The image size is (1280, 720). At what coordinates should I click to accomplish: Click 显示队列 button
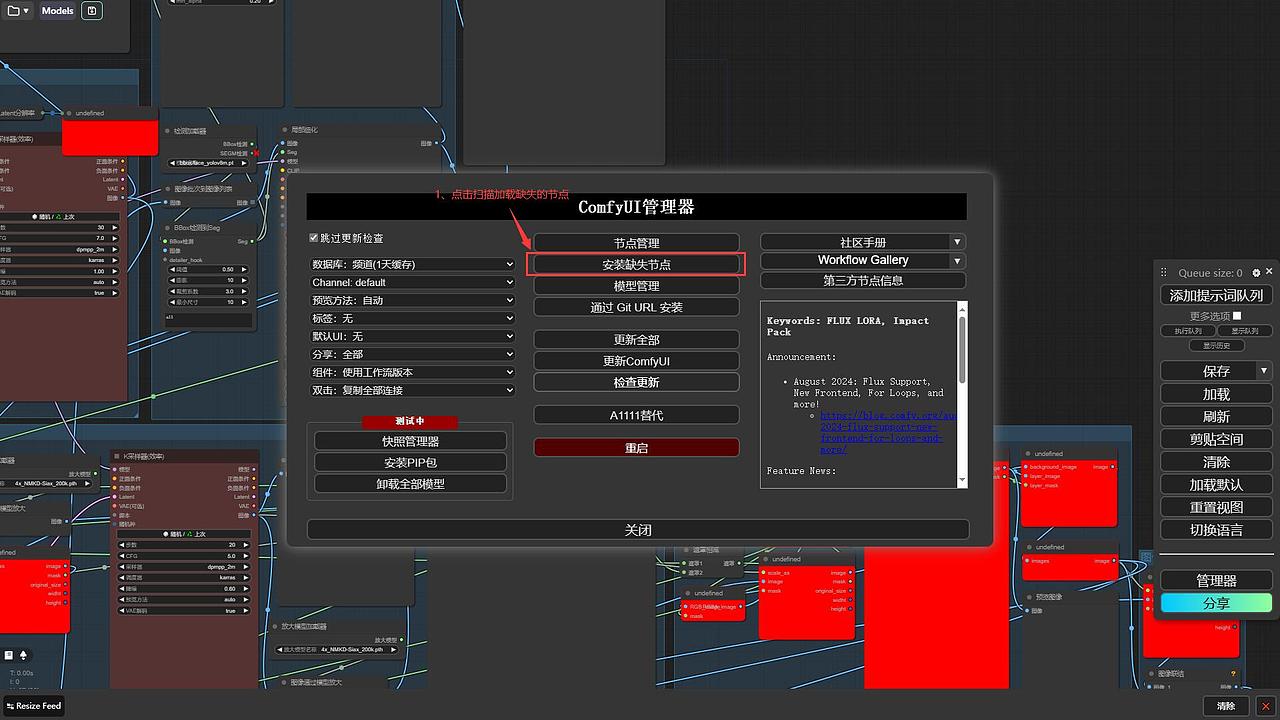click(x=1245, y=331)
